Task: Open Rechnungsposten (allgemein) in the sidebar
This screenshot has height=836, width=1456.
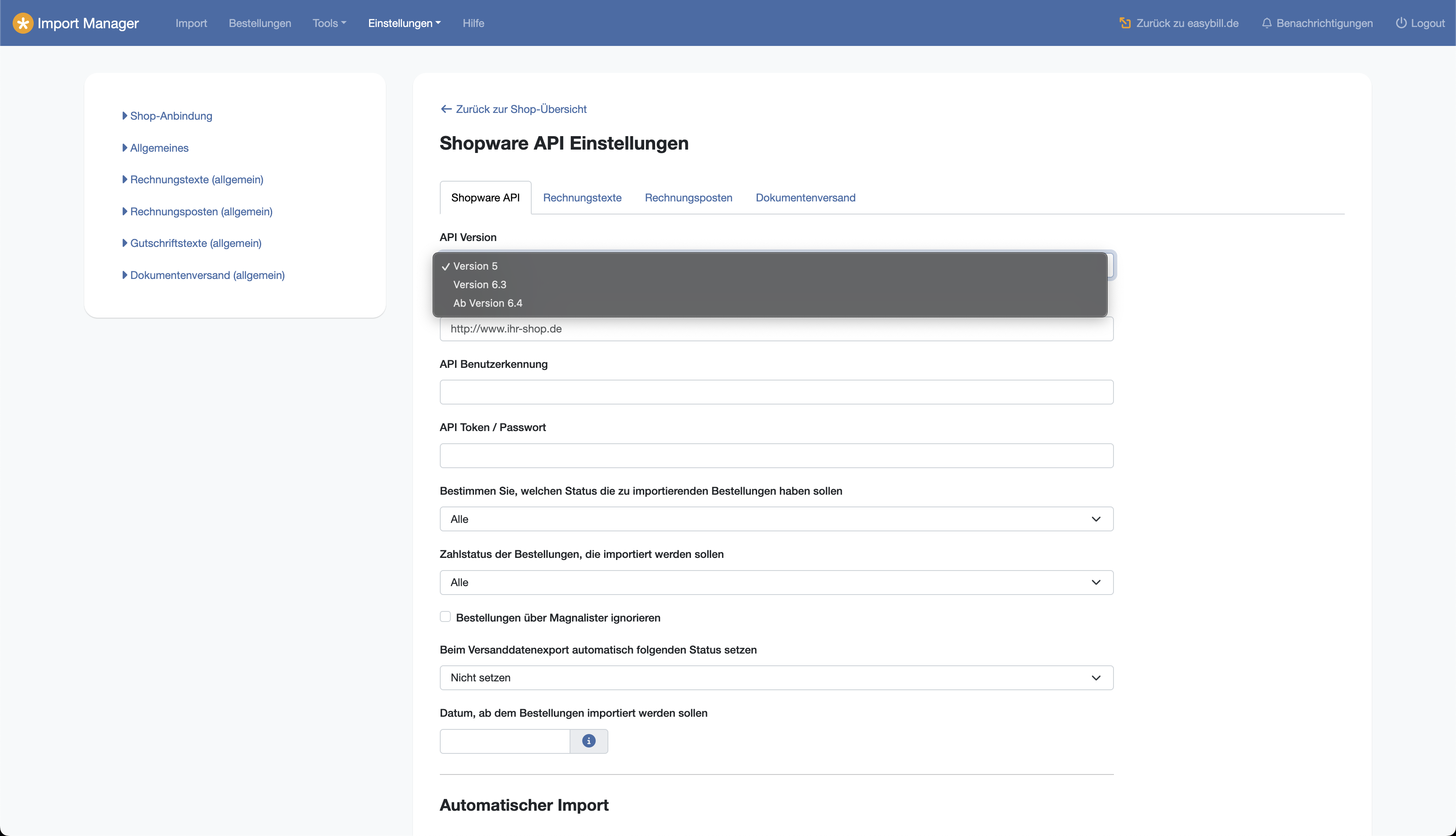Action: coord(198,211)
